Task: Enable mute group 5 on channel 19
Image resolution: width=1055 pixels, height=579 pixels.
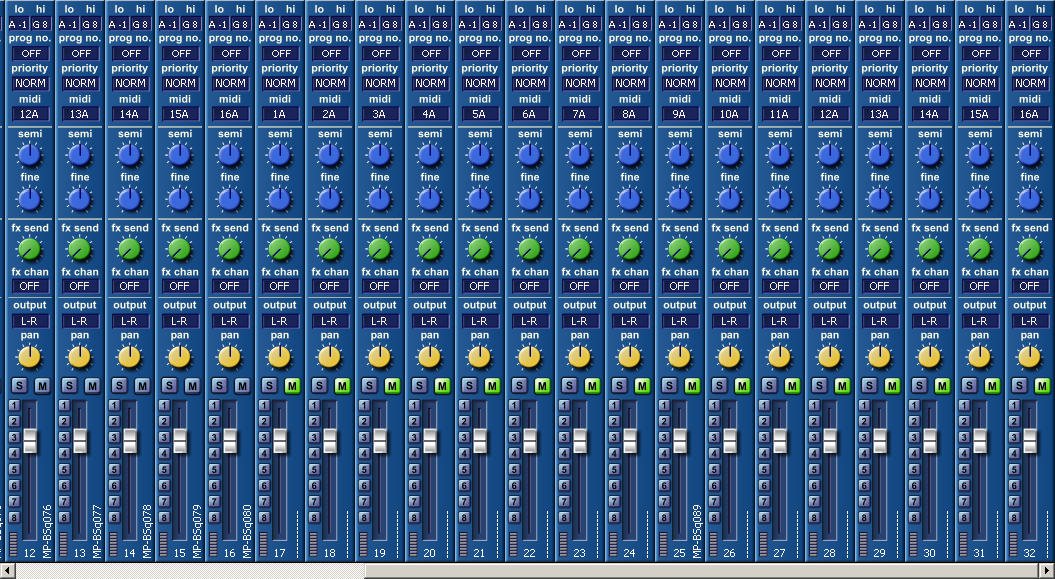Action: [x=364, y=469]
